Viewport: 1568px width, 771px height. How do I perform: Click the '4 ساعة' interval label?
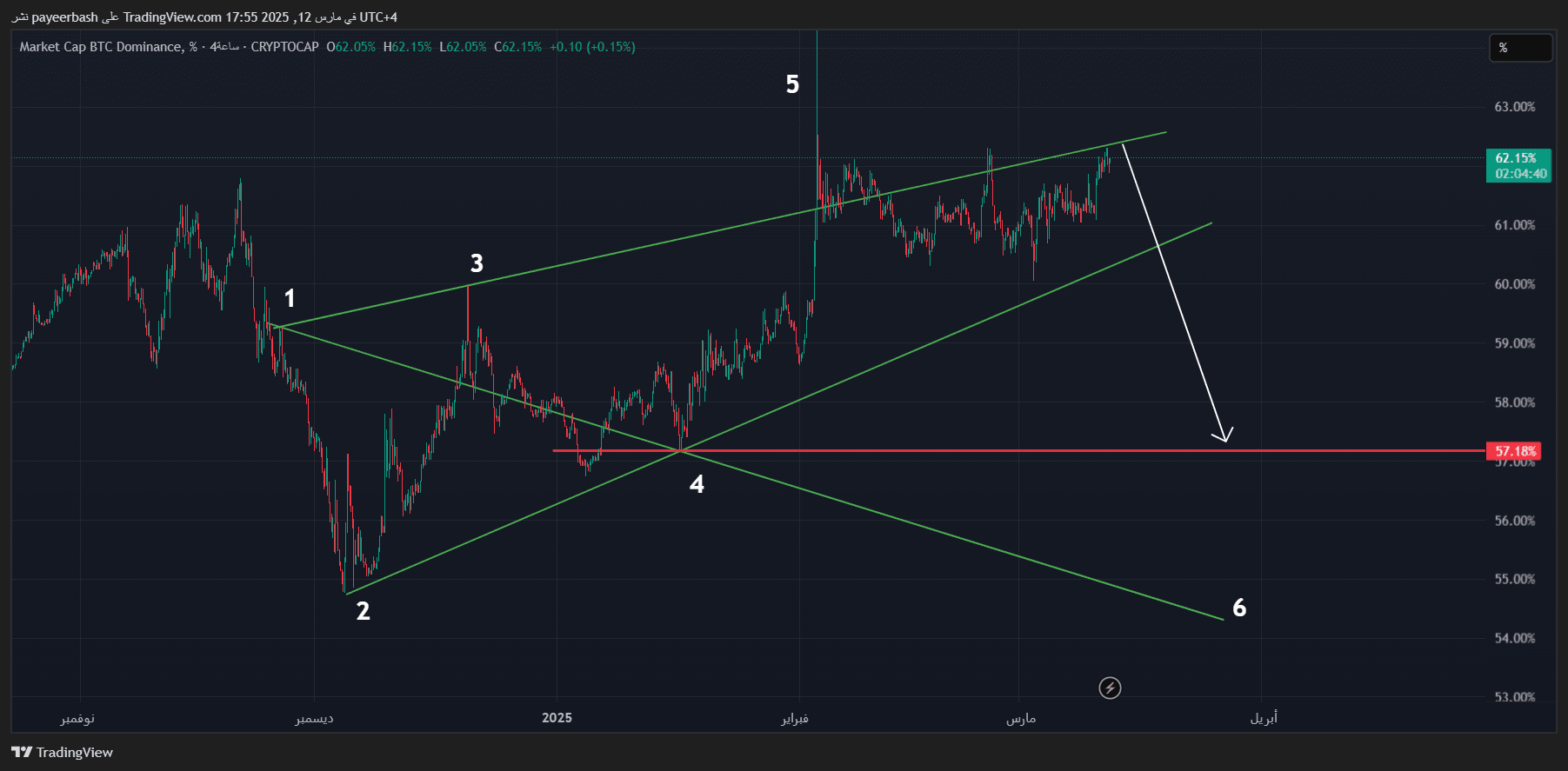[224, 47]
